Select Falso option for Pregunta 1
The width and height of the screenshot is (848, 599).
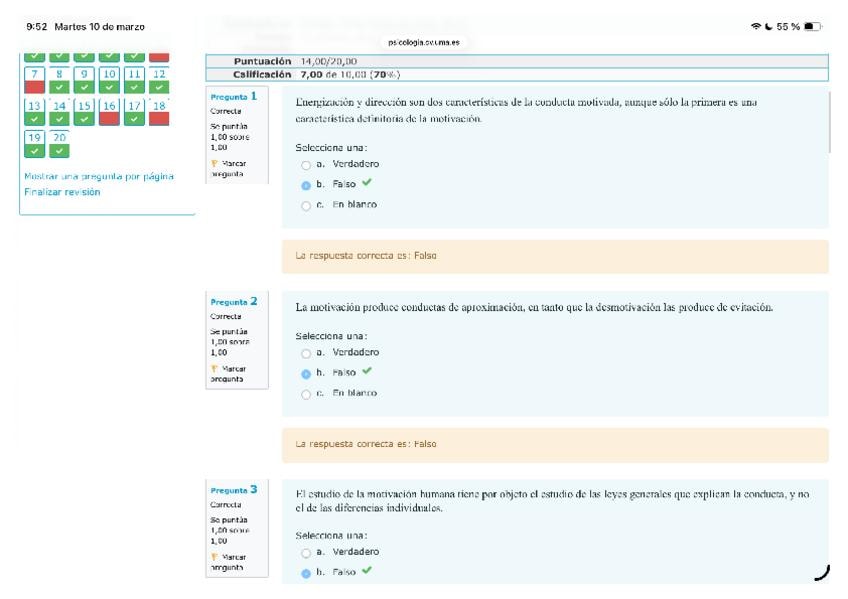306,185
